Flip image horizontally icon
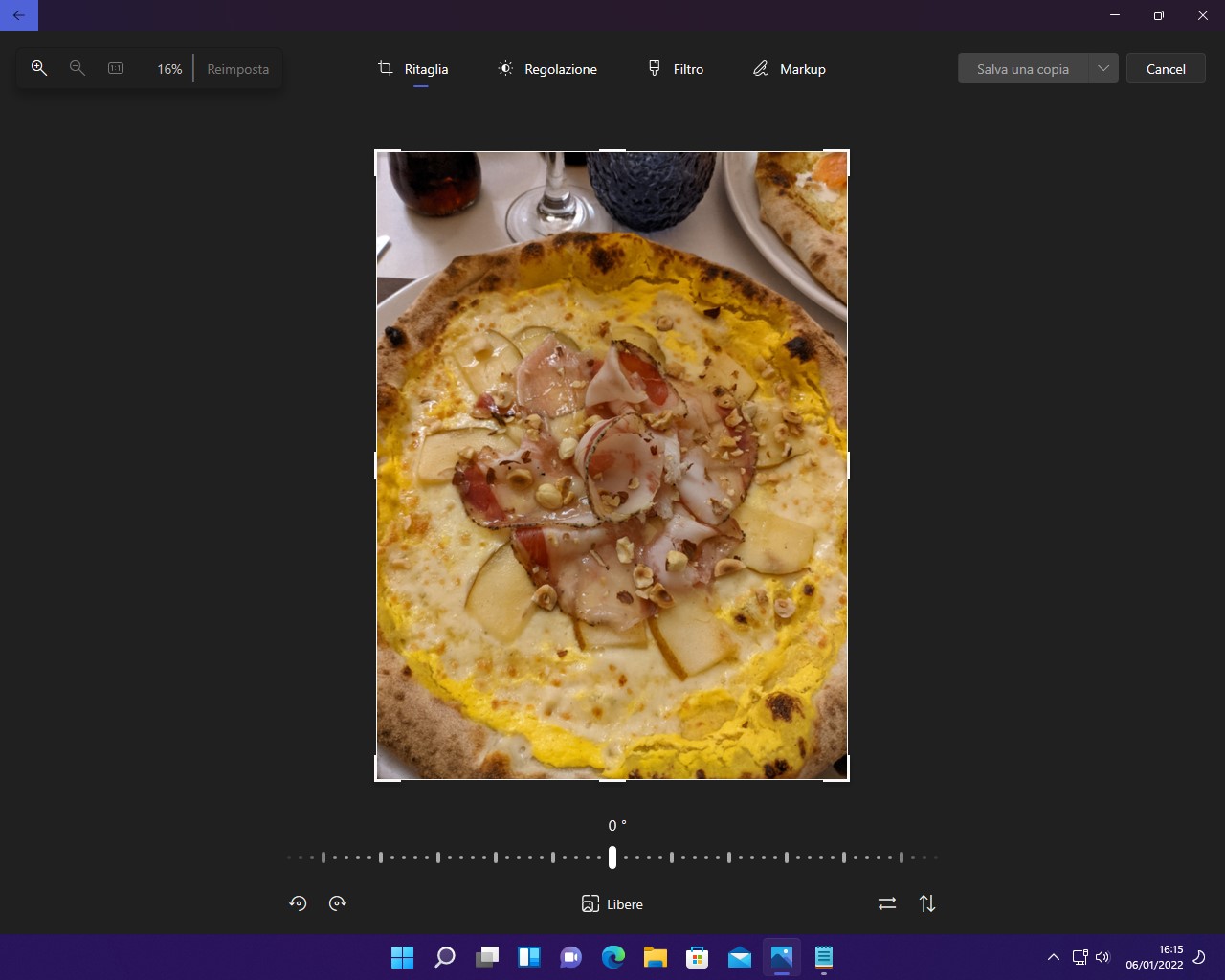1225x980 pixels. tap(887, 903)
